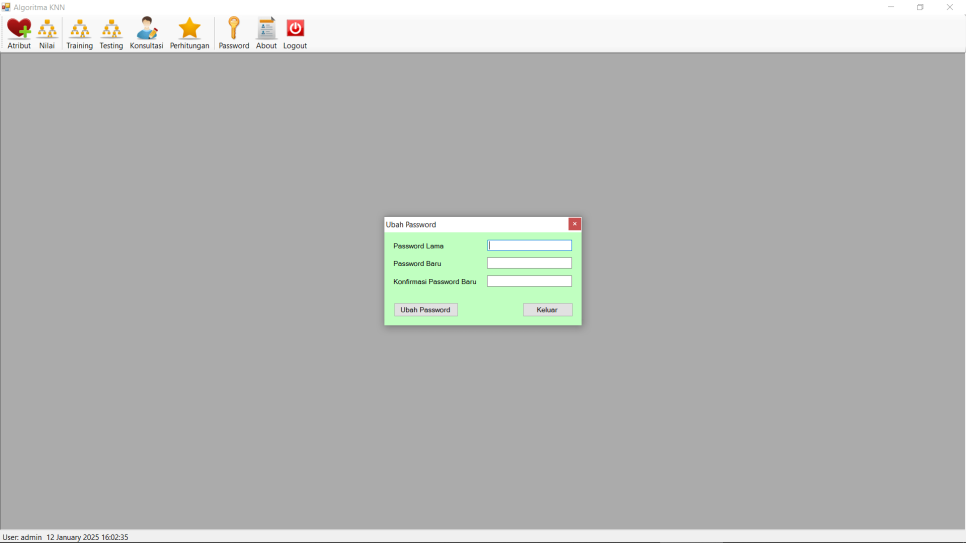
Task: Click the Ubah Password dialog title bar
Action: click(470, 224)
